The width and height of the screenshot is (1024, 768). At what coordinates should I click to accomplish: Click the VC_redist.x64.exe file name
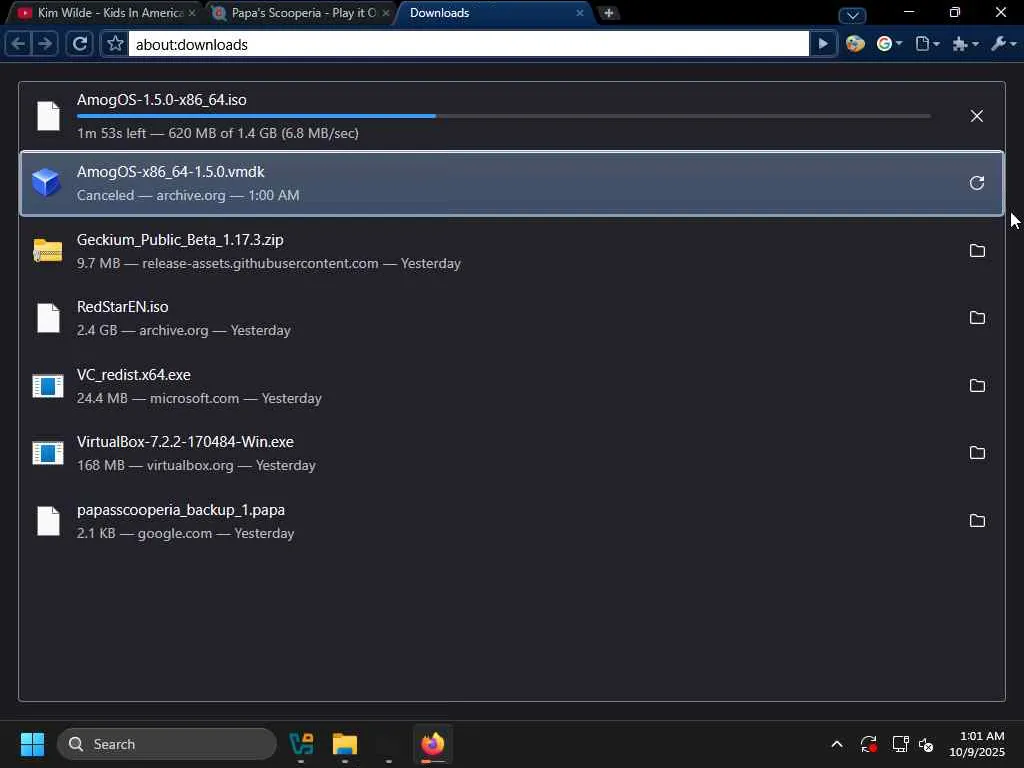pyautogui.click(x=134, y=375)
